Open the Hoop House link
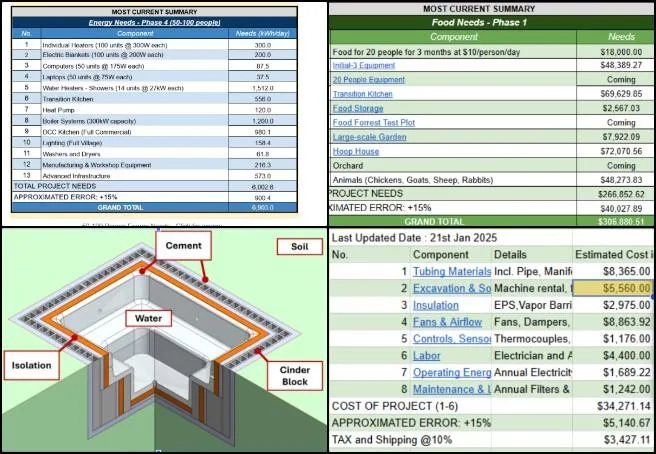 pyautogui.click(x=356, y=151)
